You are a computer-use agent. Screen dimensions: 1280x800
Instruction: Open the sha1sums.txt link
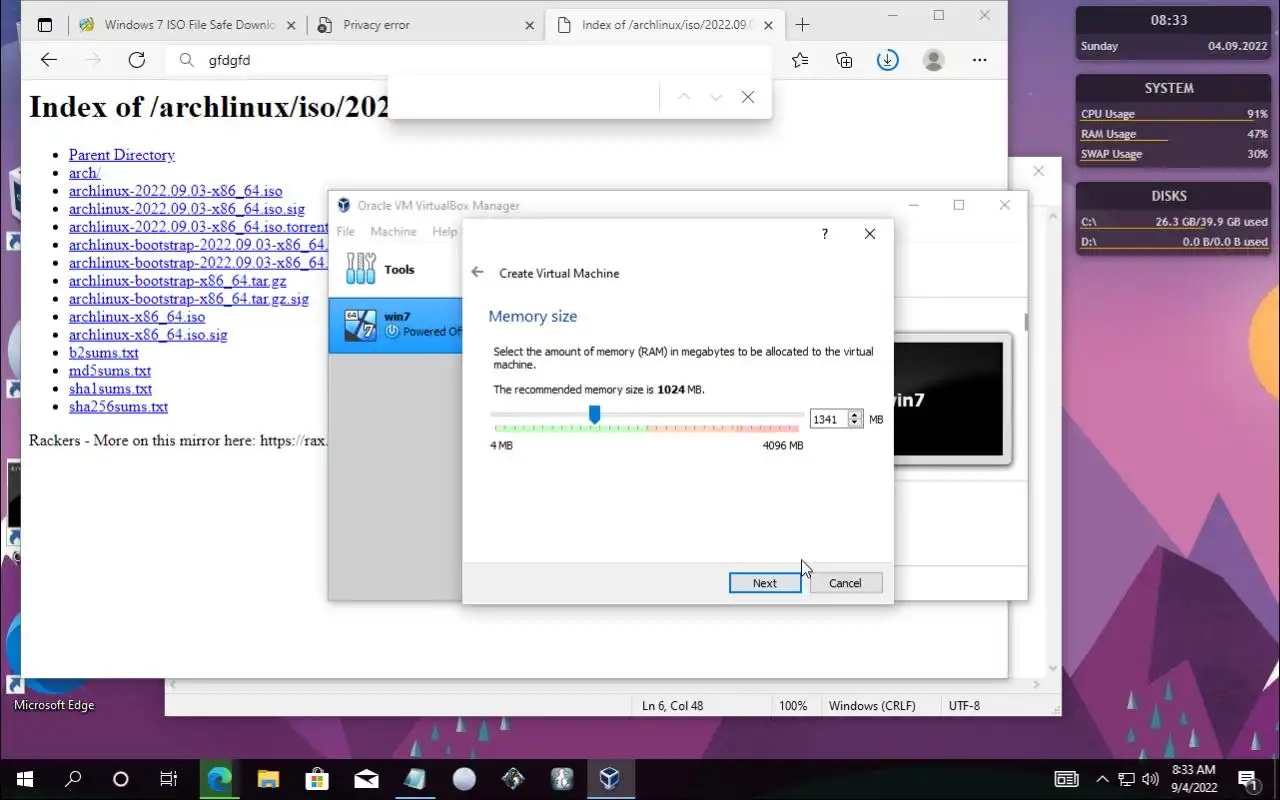(x=111, y=389)
